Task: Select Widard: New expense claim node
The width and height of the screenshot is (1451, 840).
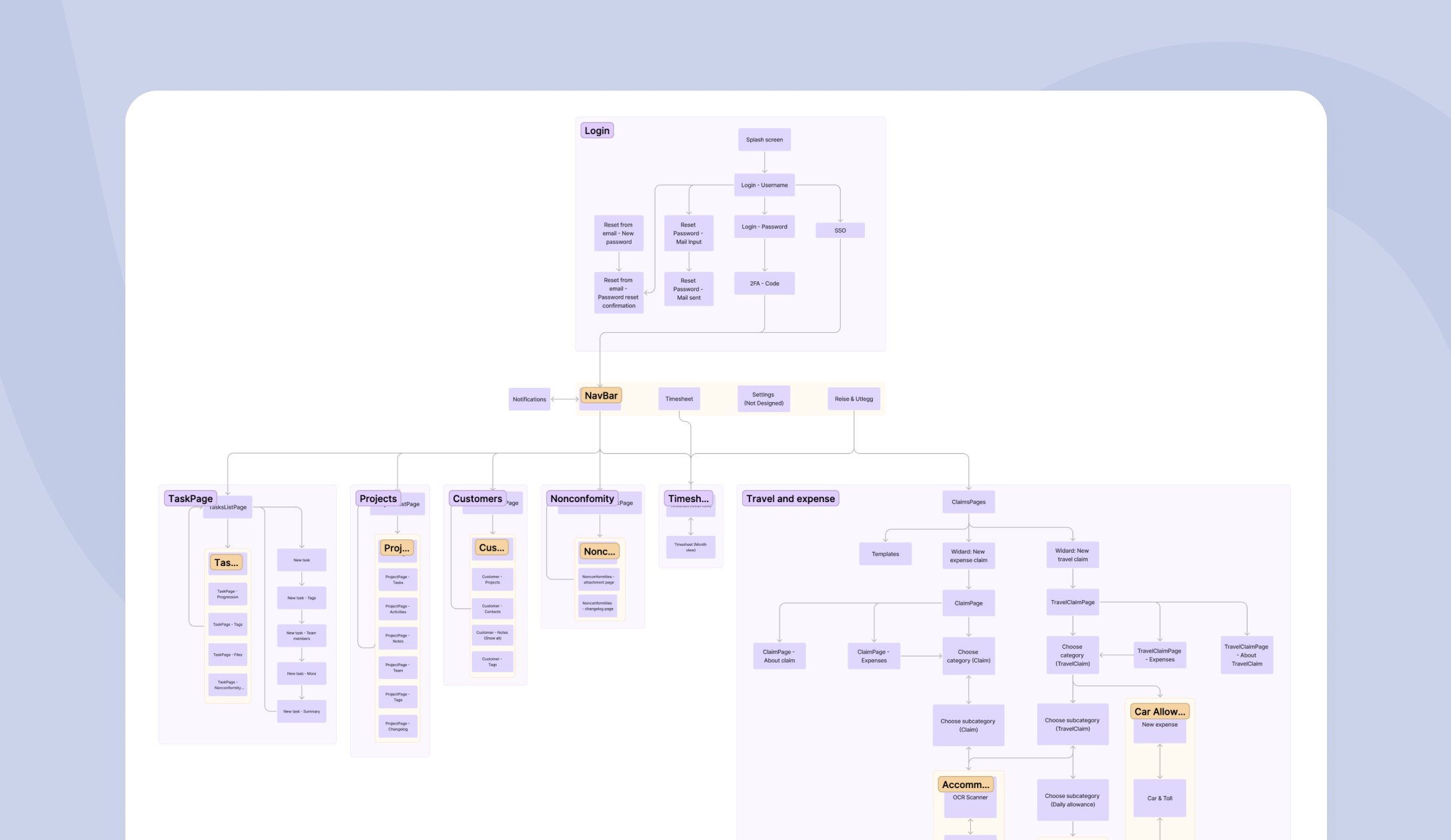Action: coord(969,556)
